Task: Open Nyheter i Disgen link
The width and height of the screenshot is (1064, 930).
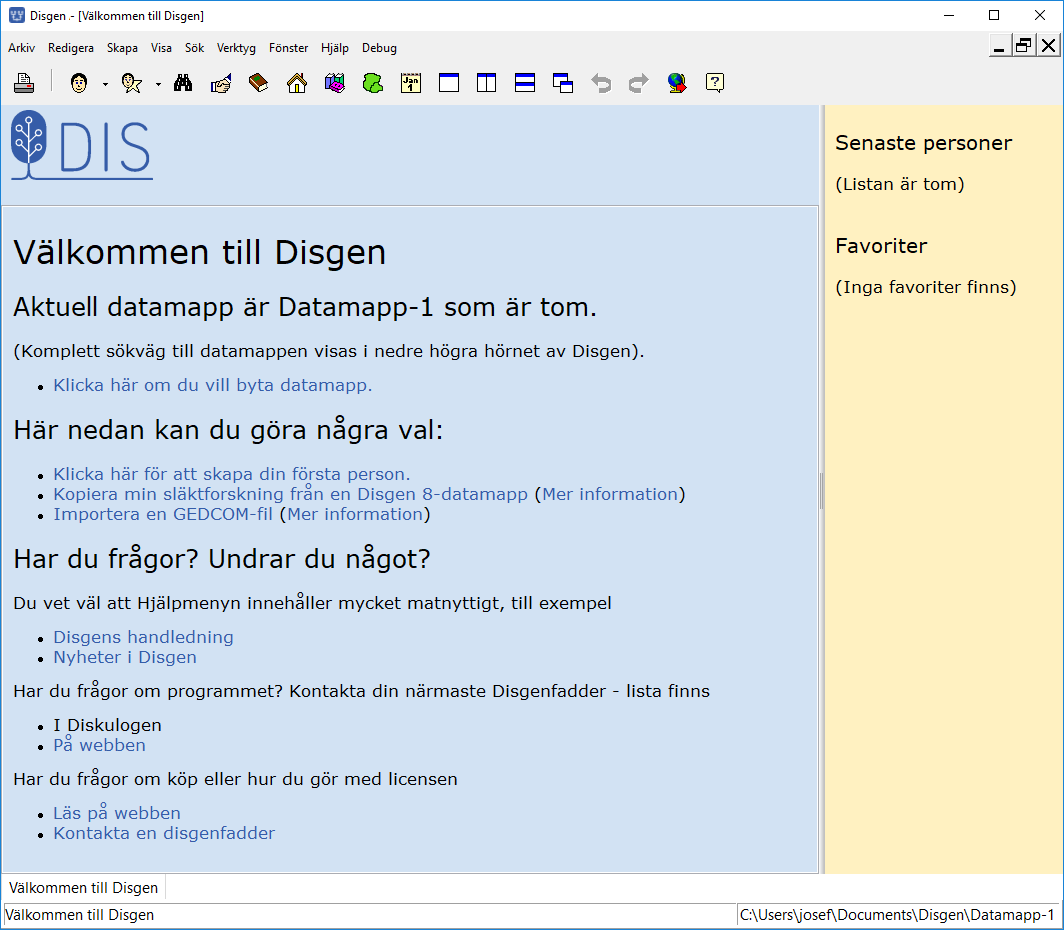Action: tap(125, 658)
